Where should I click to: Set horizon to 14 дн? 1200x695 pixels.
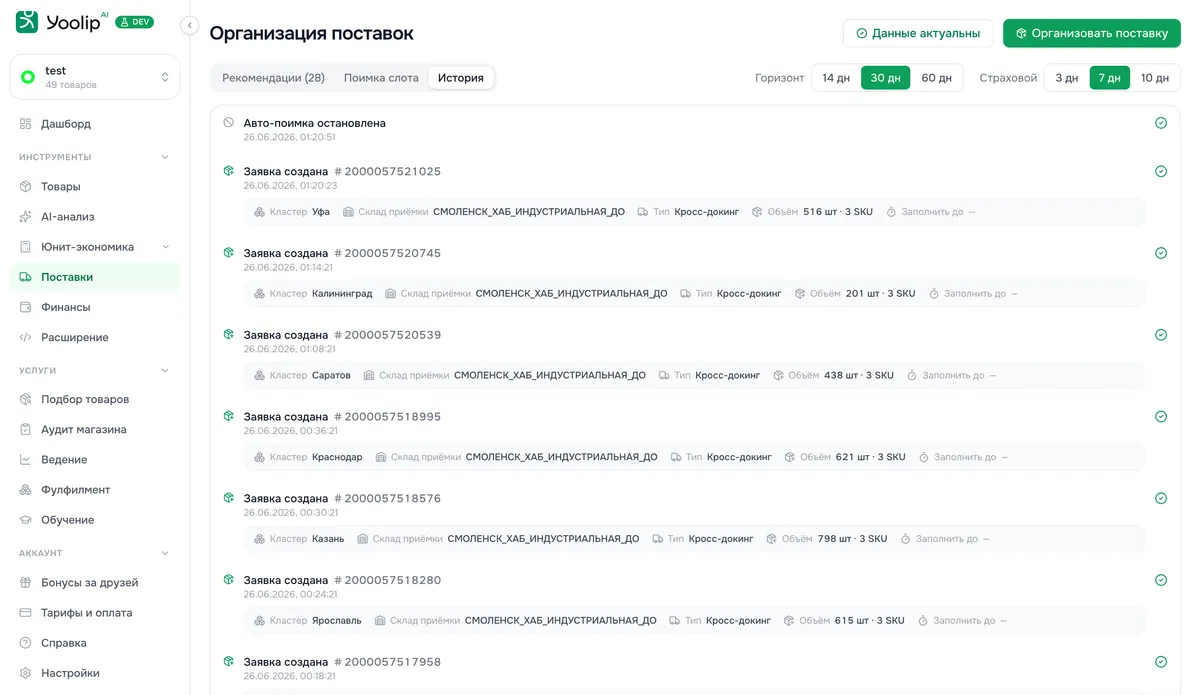[x=836, y=78]
